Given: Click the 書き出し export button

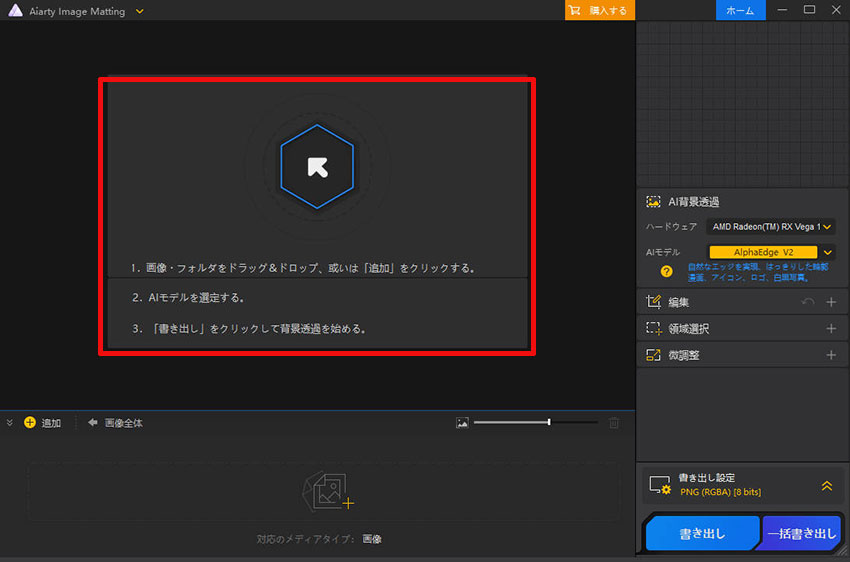Looking at the screenshot, I should [x=701, y=534].
